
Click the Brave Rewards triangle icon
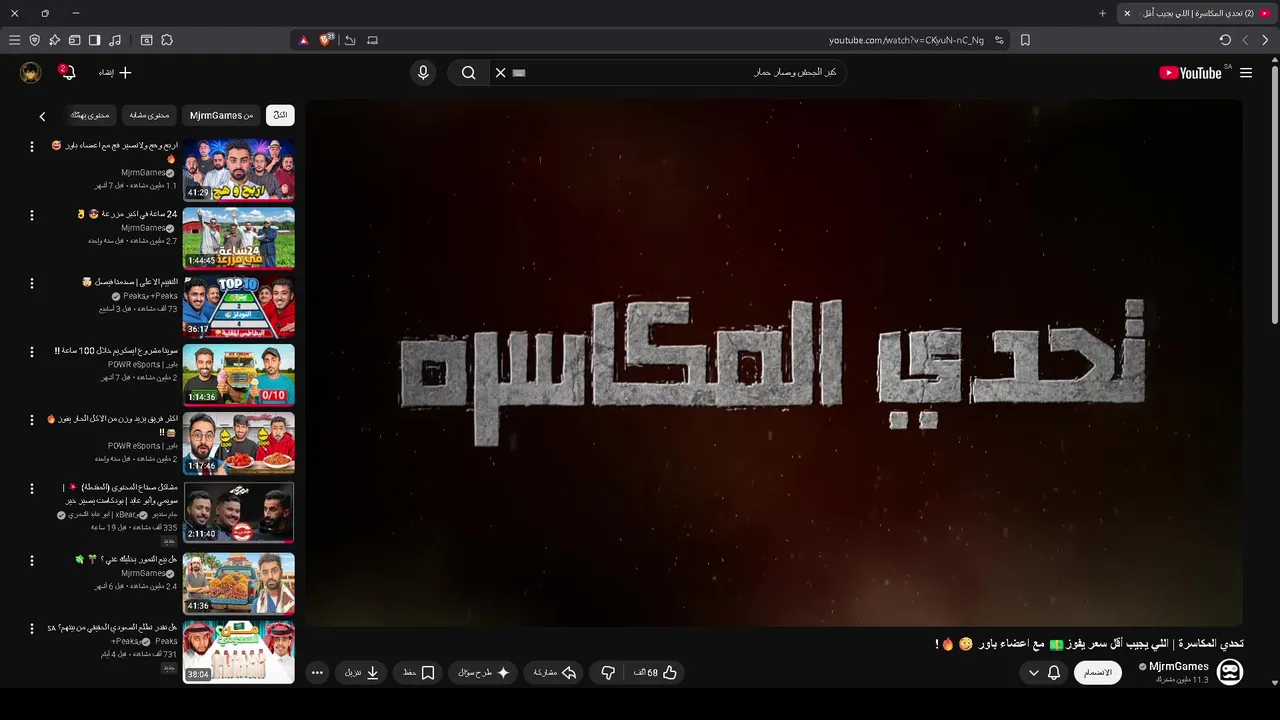(304, 40)
